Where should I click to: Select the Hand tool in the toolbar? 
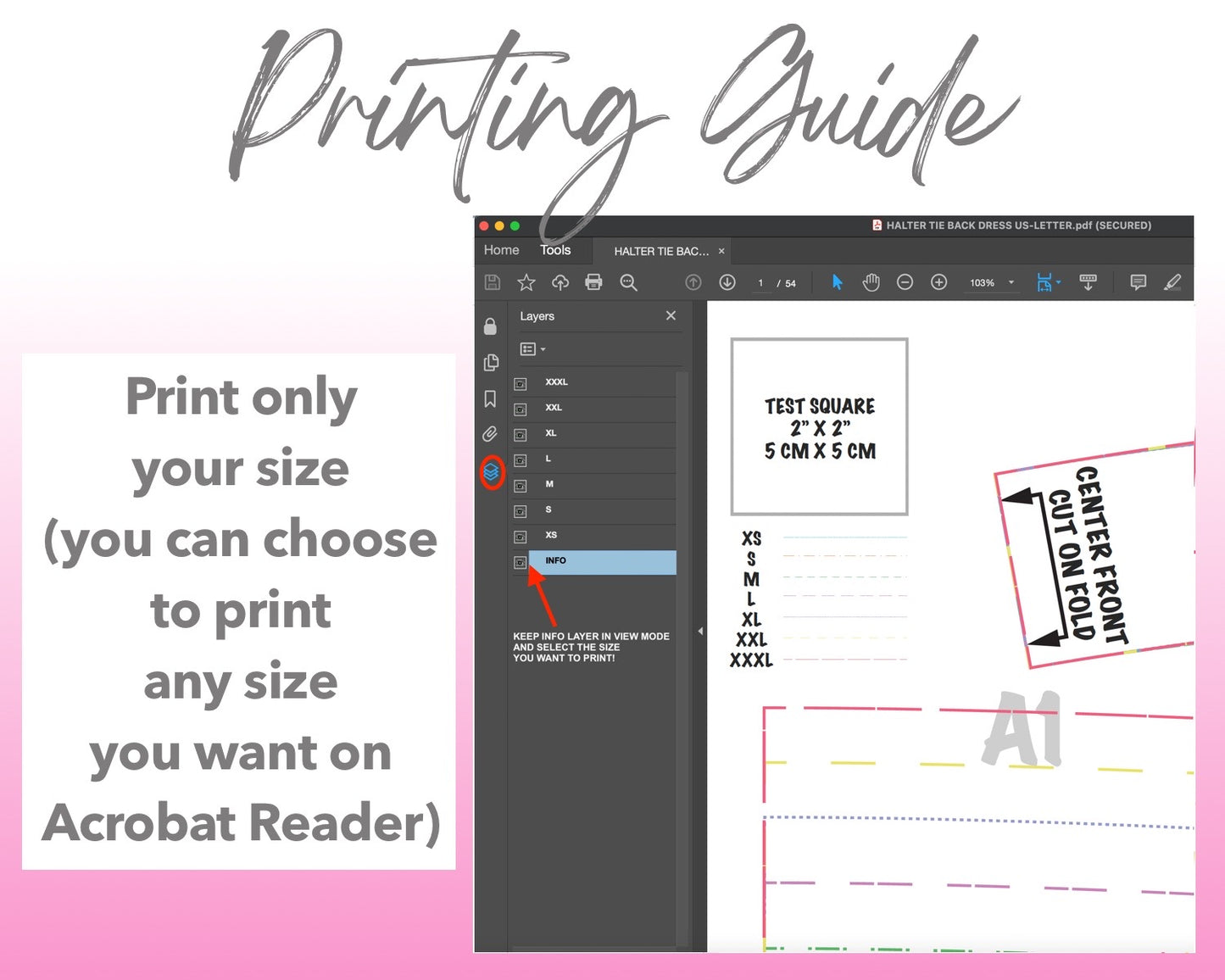tap(869, 282)
